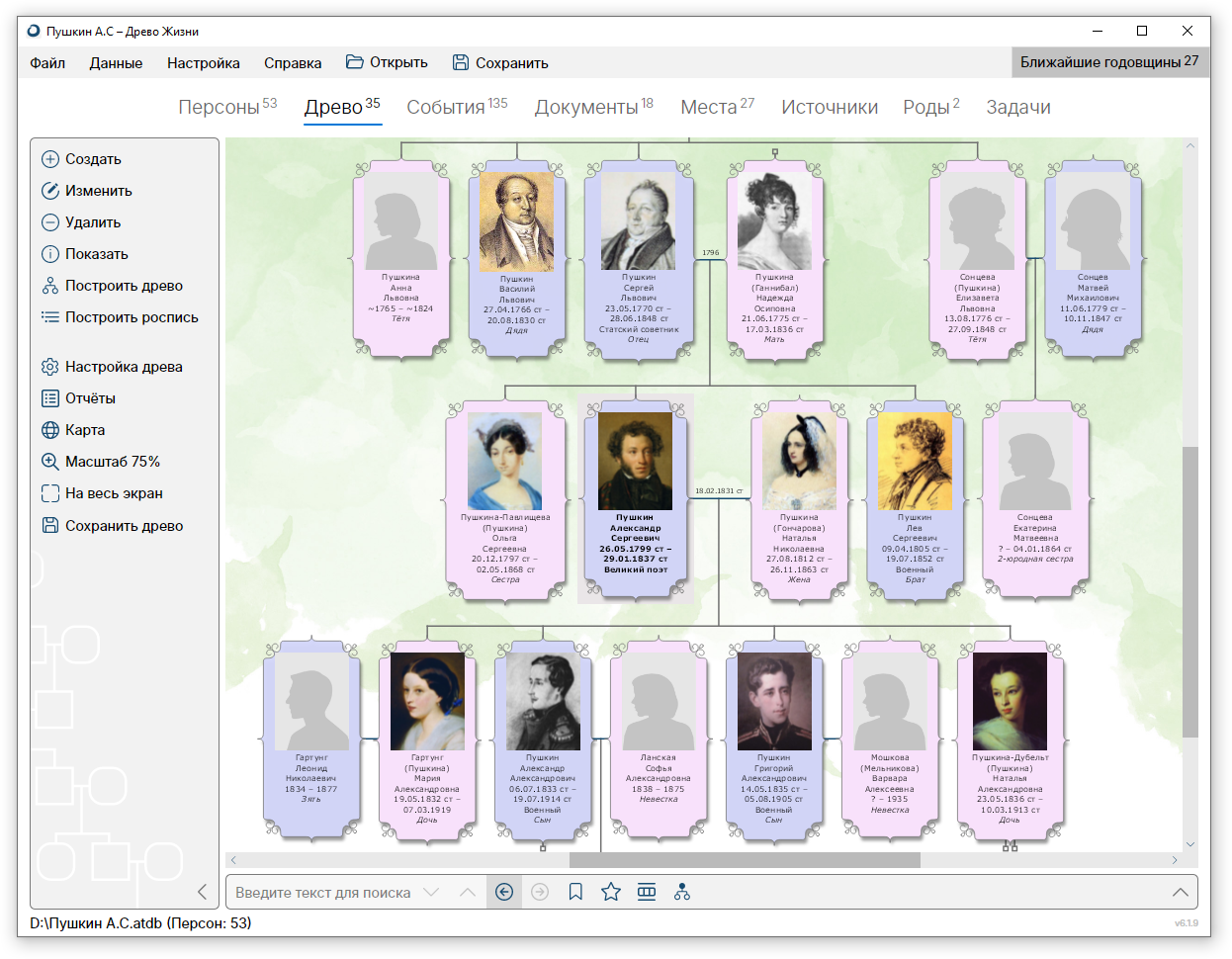Select Пушкина-Дубельт Наталья portrait
This screenshot has height=959, width=1232.
1010,701
